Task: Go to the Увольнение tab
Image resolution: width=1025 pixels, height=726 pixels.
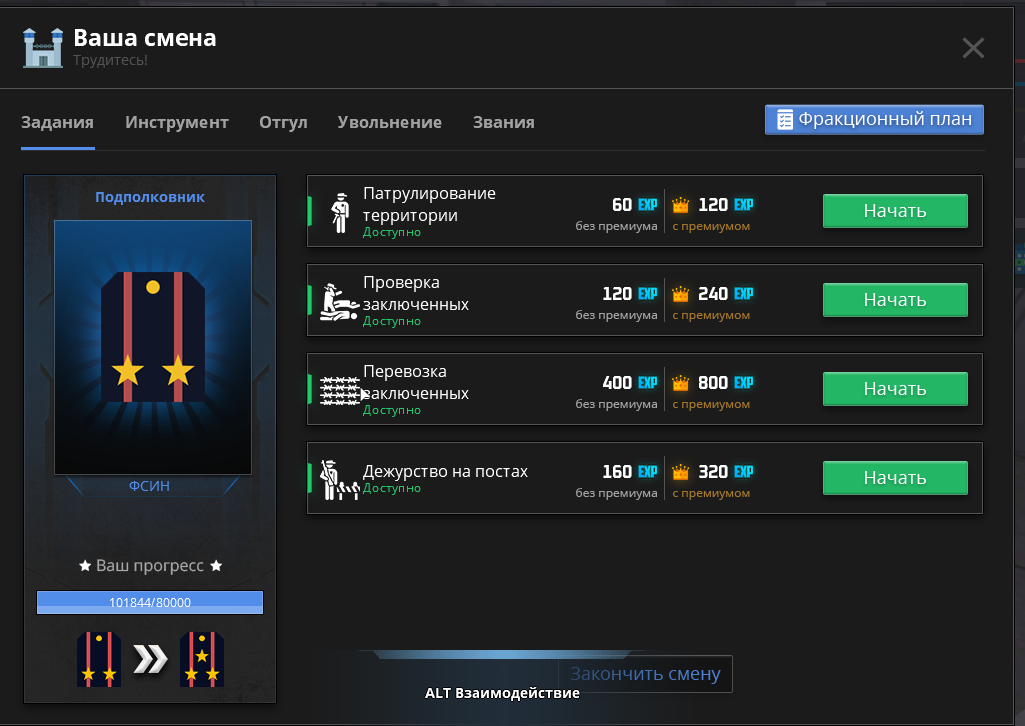Action: pos(389,123)
